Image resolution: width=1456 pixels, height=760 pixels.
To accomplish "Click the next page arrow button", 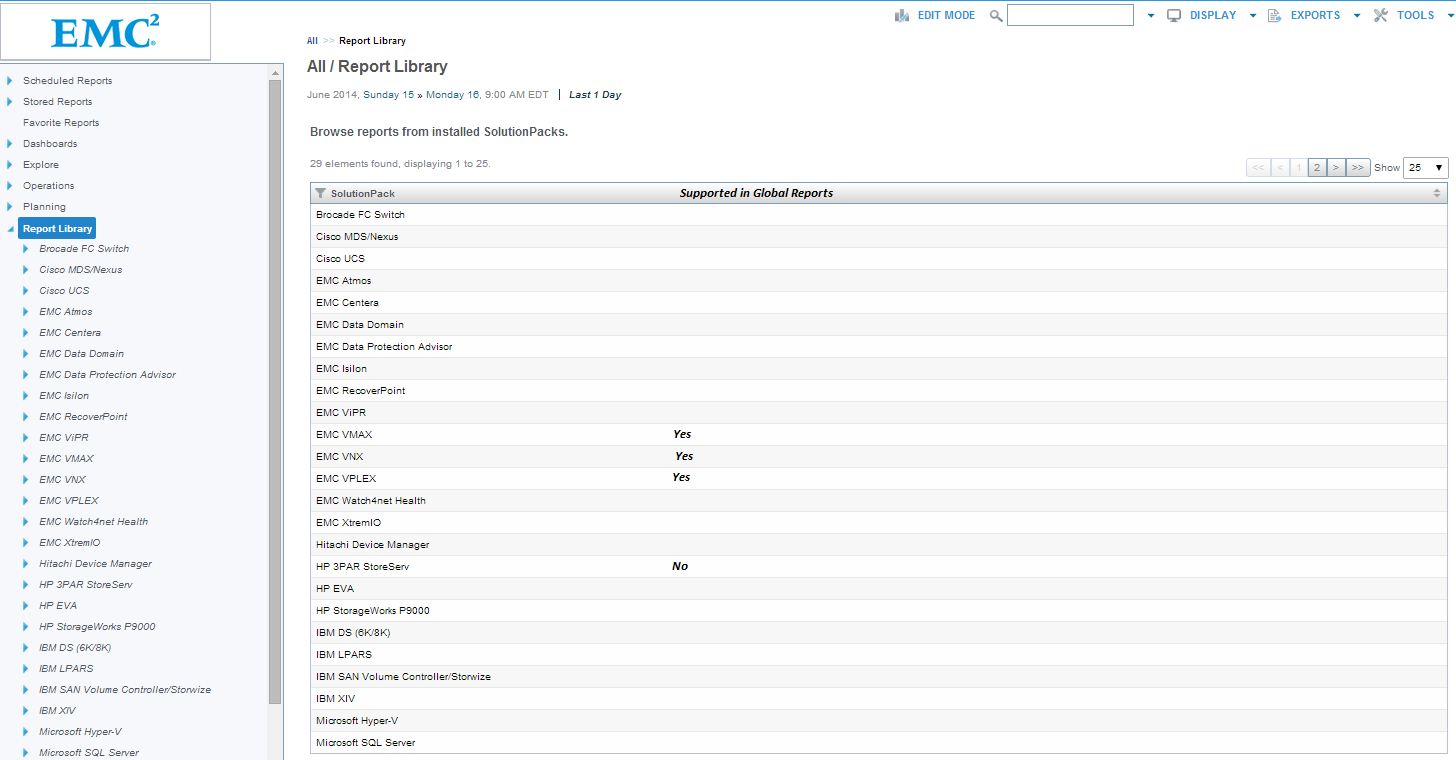I will coord(1335,168).
